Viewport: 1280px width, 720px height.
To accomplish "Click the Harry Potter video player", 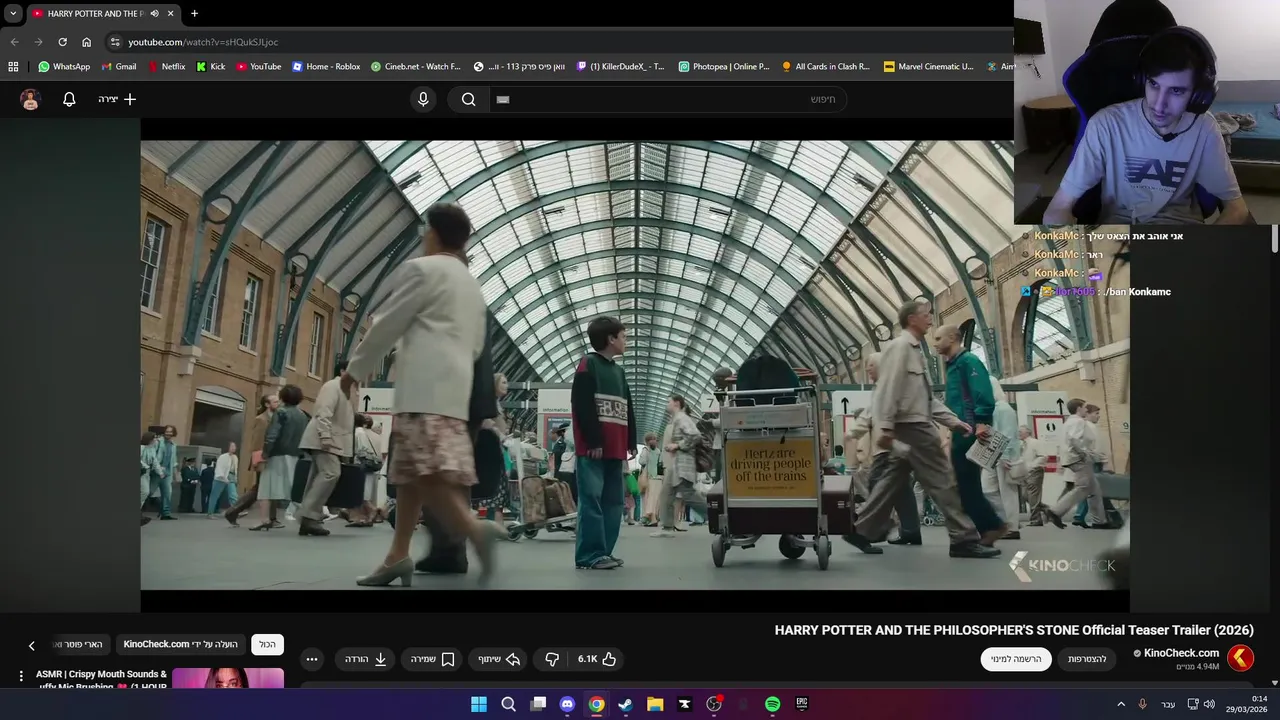I will click(635, 365).
